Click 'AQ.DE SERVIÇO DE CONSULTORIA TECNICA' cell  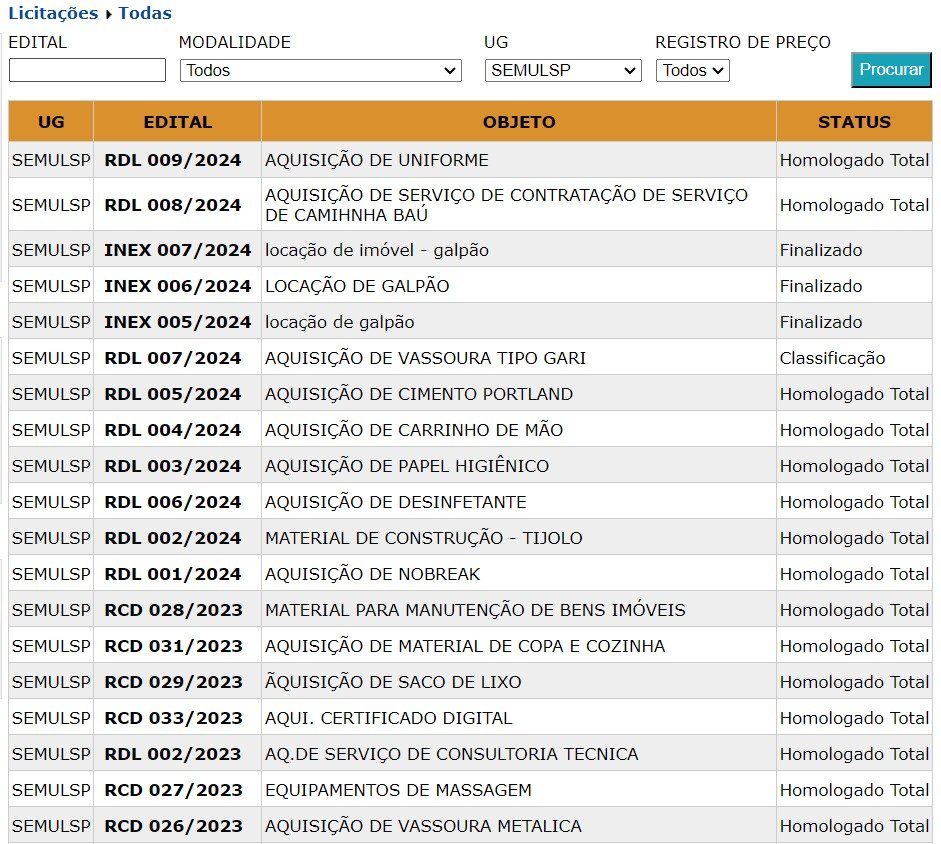(519, 754)
